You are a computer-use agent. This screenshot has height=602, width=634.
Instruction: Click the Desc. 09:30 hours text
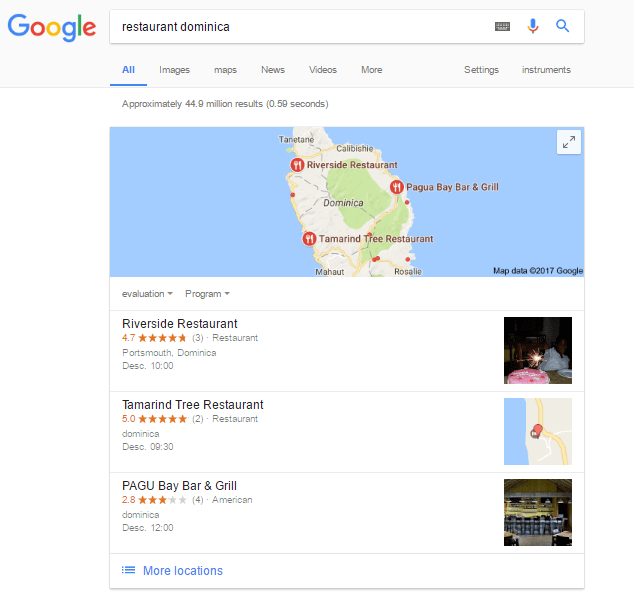148,446
